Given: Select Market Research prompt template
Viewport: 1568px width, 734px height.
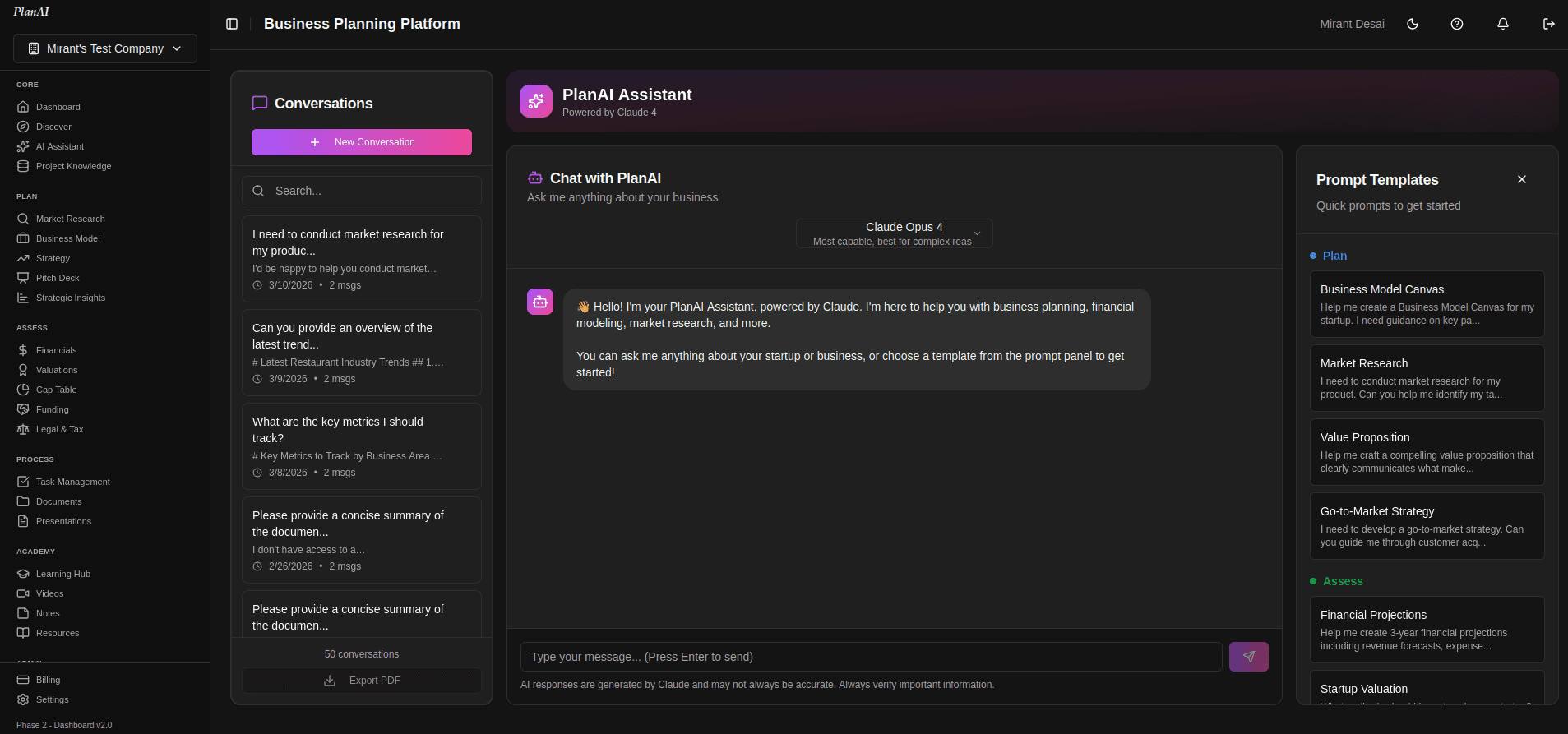Looking at the screenshot, I should pyautogui.click(x=1427, y=378).
